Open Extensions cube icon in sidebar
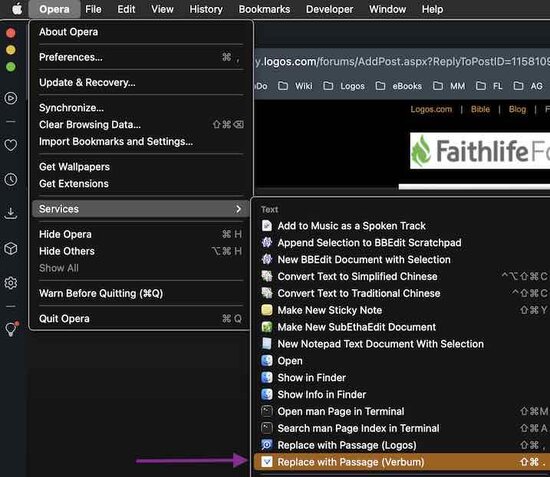550x477 pixels. coord(11,249)
